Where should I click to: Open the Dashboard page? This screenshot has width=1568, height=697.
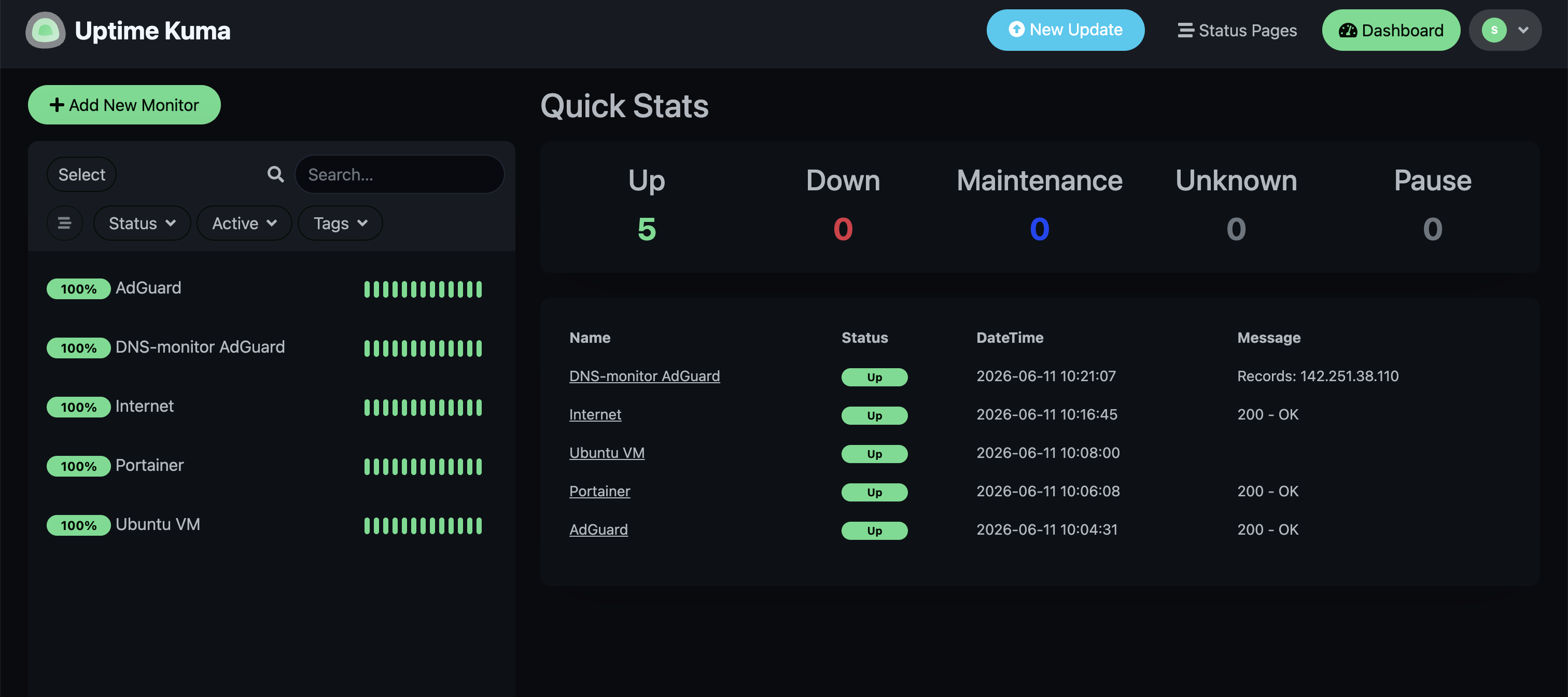1391,30
